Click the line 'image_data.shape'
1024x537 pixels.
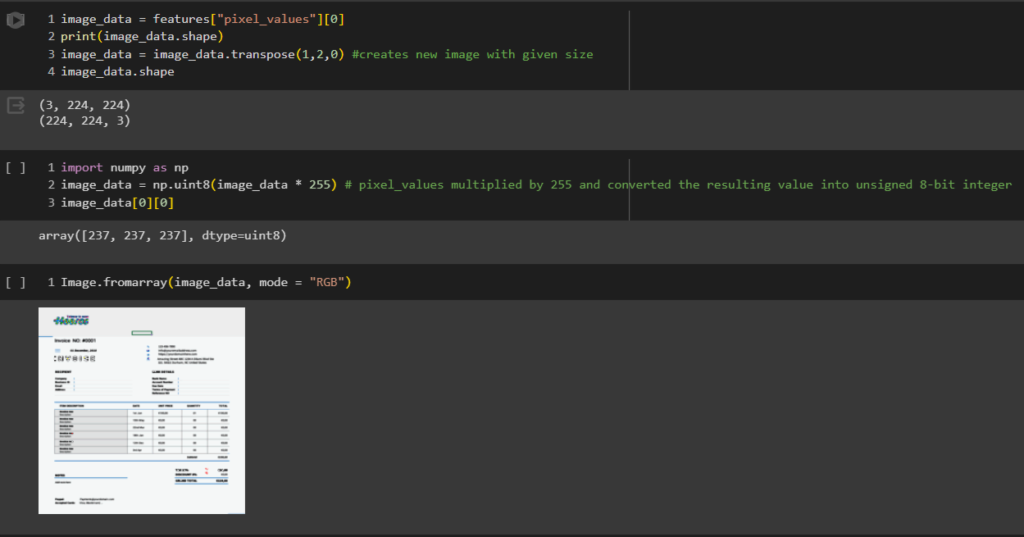pos(118,72)
